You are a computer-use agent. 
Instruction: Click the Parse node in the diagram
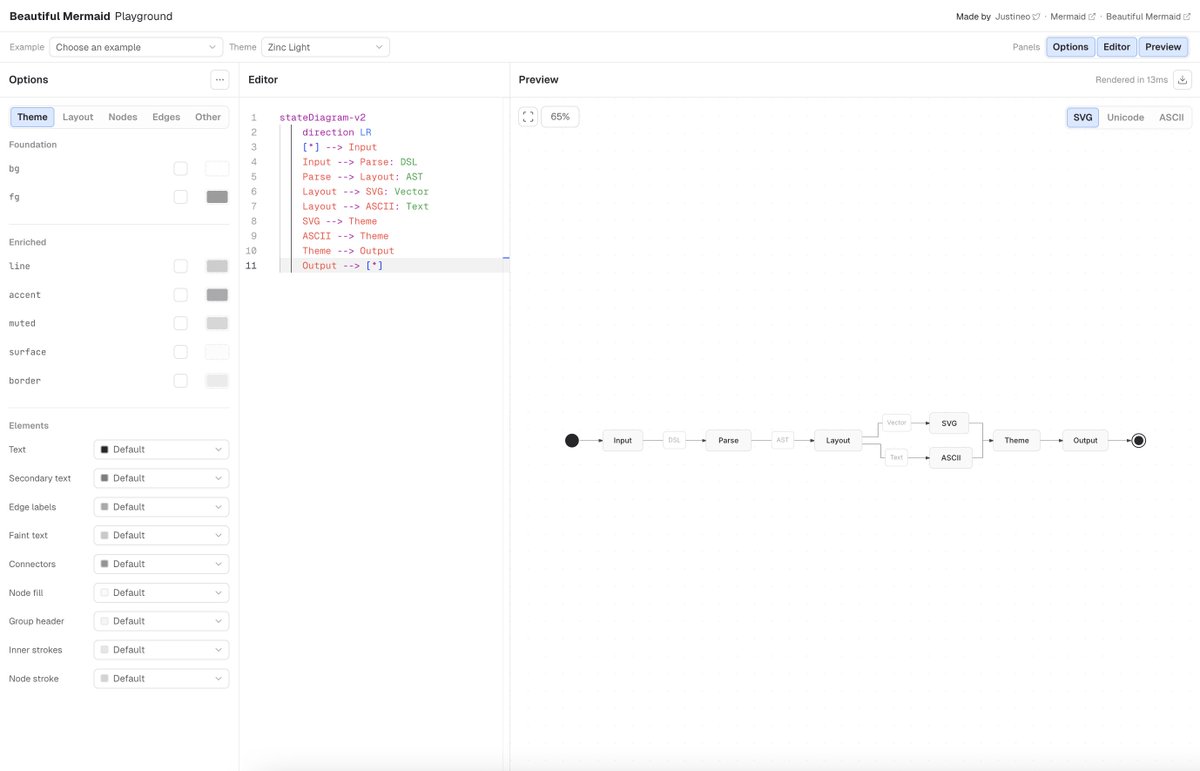click(728, 440)
